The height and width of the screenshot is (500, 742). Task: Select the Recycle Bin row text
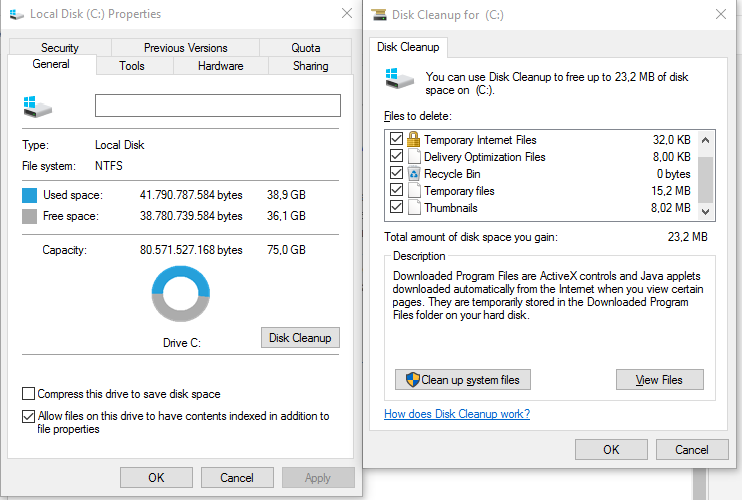pos(452,174)
